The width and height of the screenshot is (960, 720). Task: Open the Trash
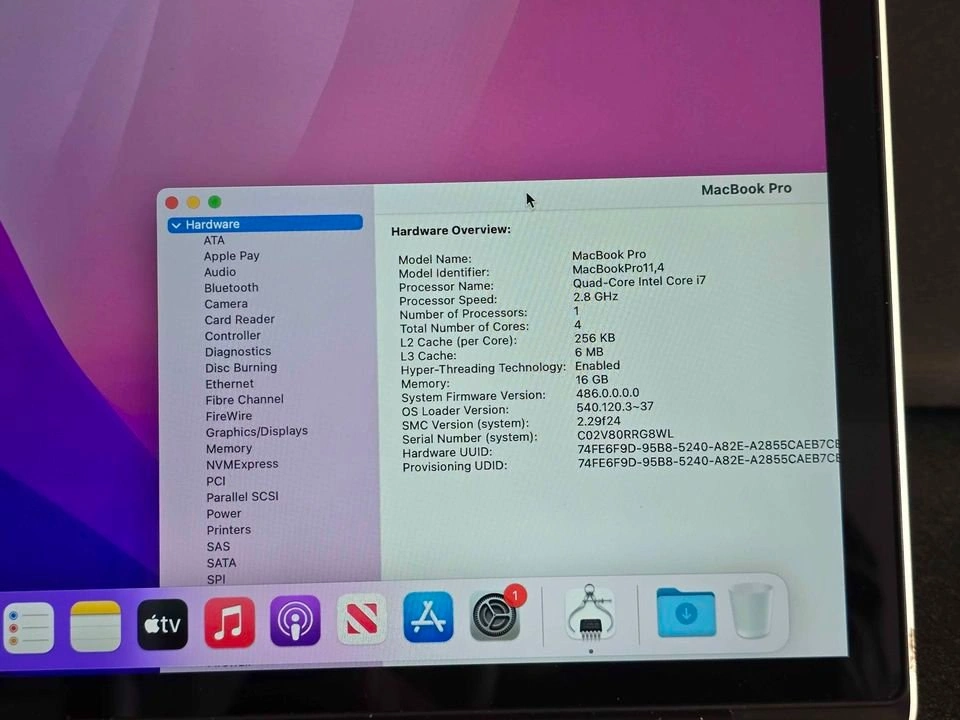click(751, 611)
